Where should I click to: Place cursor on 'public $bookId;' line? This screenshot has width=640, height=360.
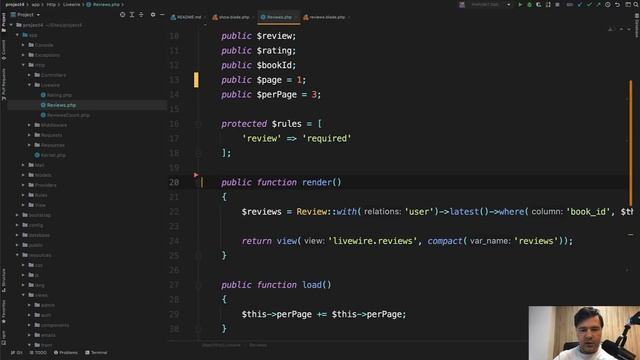pos(258,65)
